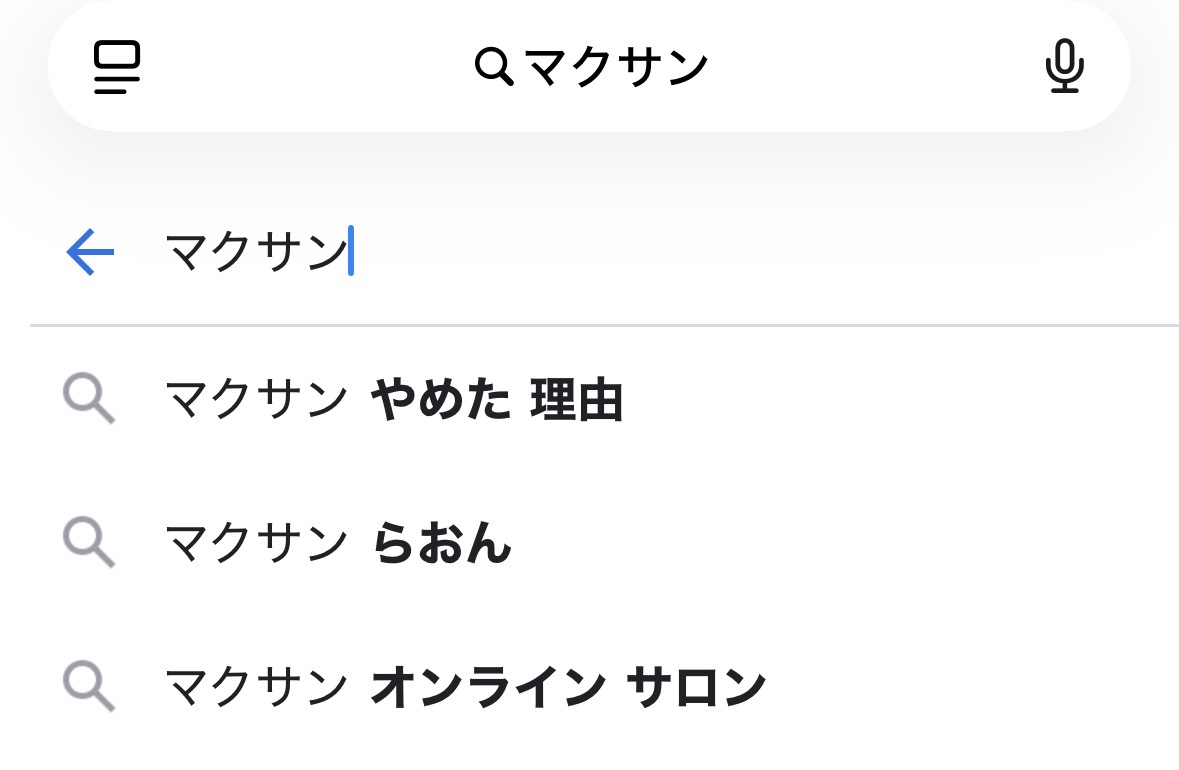
Task: Click マクサン prefix in the first suggestion
Action: [256, 401]
